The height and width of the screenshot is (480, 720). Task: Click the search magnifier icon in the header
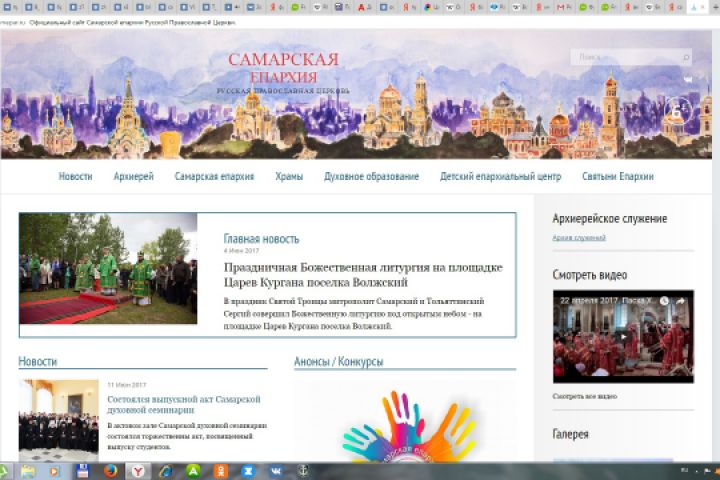(686, 57)
